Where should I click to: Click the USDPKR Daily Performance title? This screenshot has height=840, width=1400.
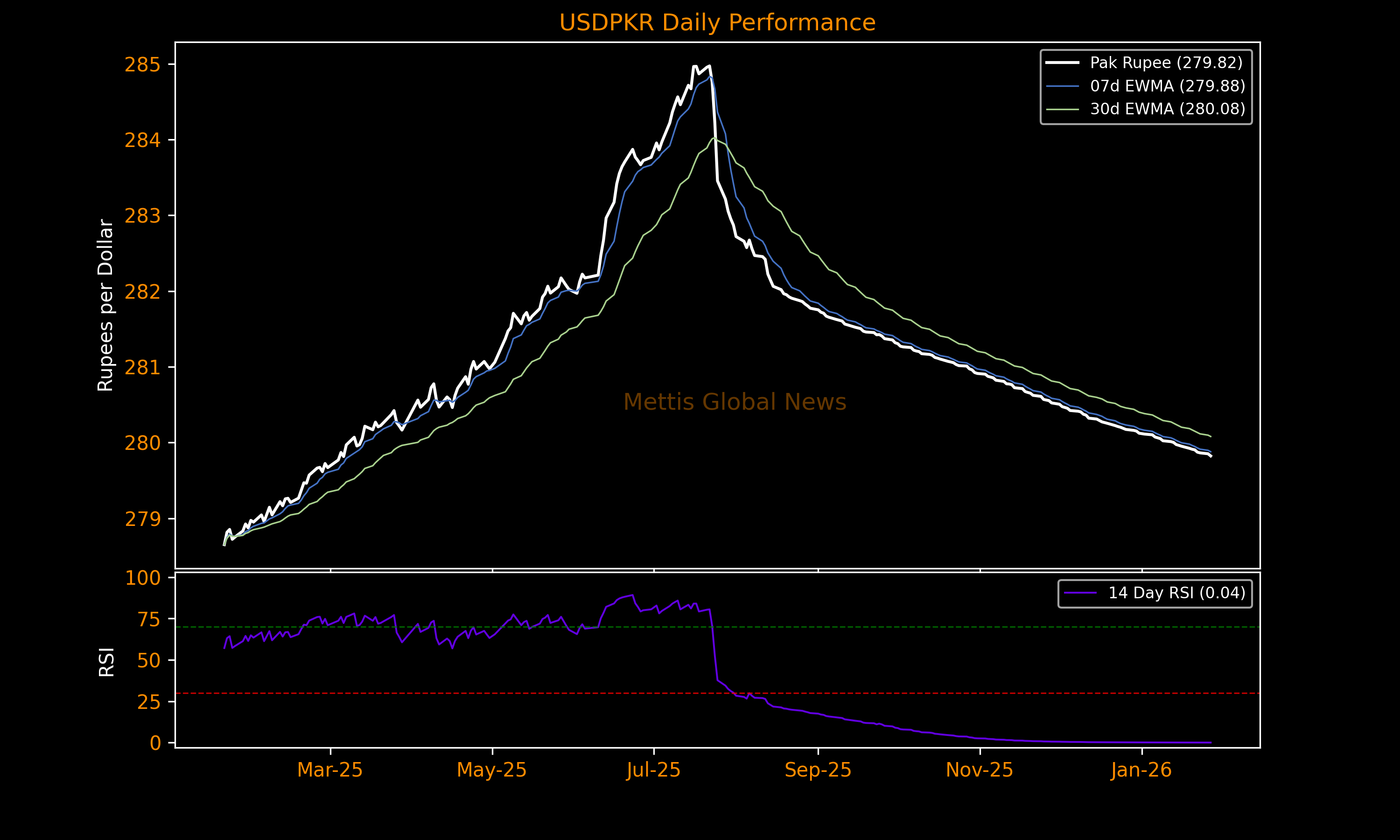717,23
